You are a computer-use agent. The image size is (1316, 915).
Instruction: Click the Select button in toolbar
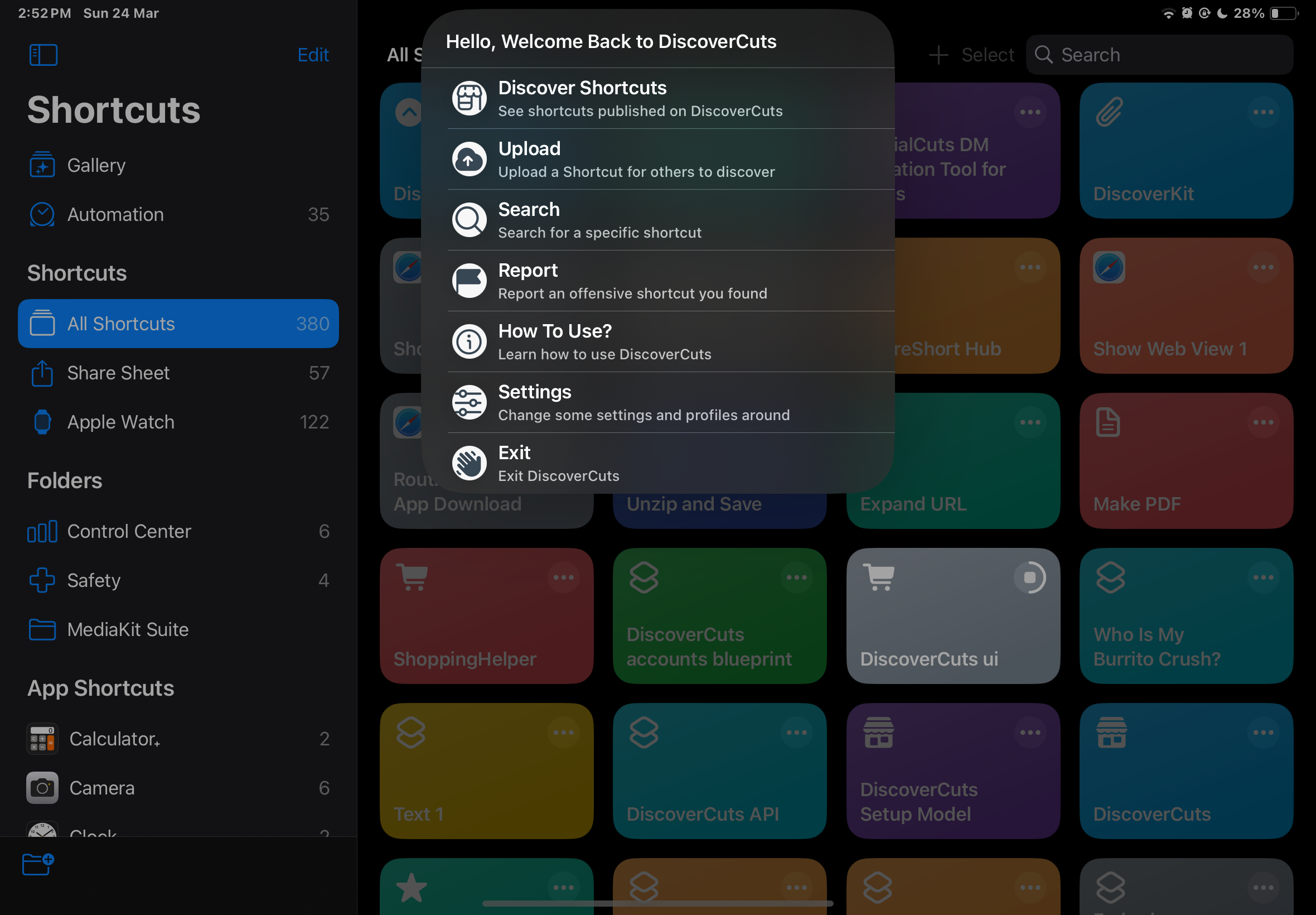(x=987, y=55)
